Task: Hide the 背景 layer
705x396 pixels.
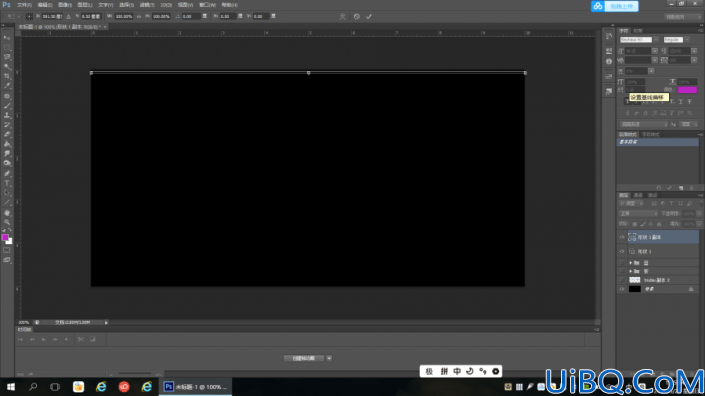Action: coord(622,289)
